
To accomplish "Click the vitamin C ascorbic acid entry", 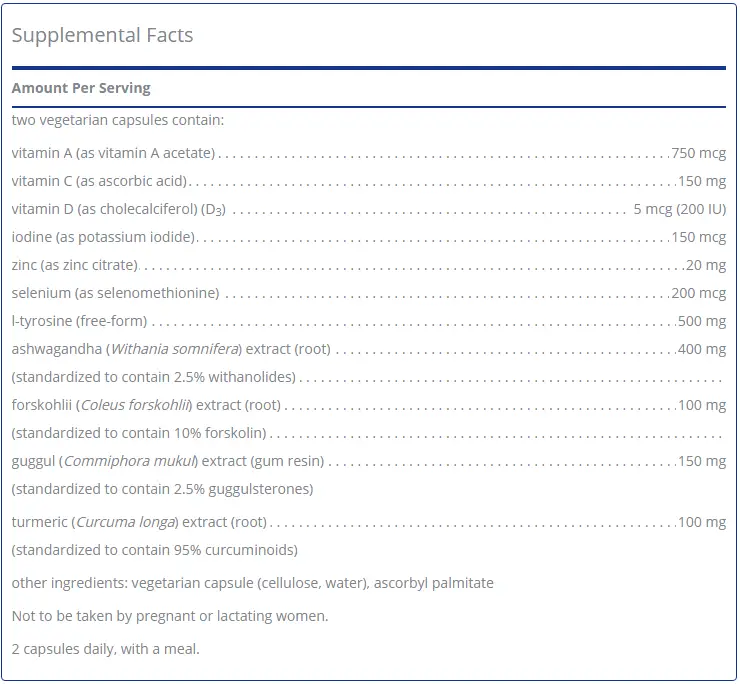I will pos(369,181).
